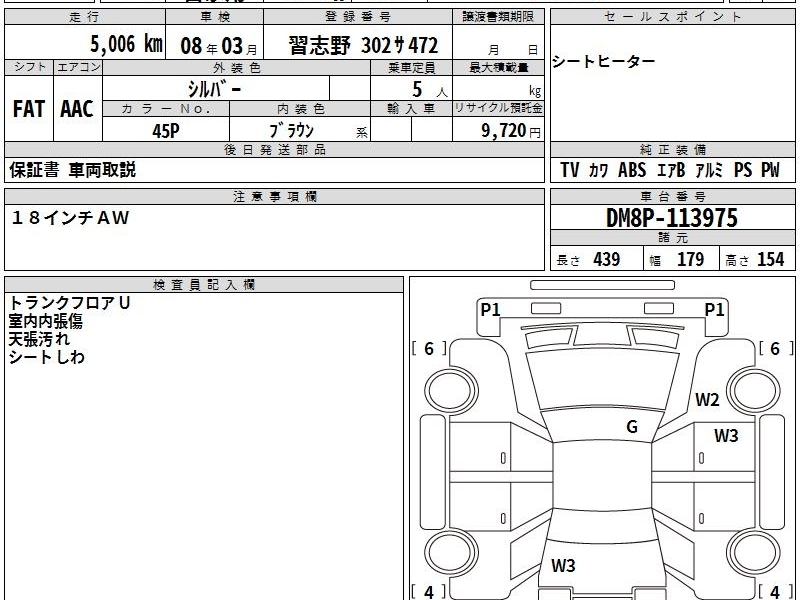Viewport: 800px width, 600px height.
Task: Click inspector note シートしわ
Action: pyautogui.click(x=46, y=357)
